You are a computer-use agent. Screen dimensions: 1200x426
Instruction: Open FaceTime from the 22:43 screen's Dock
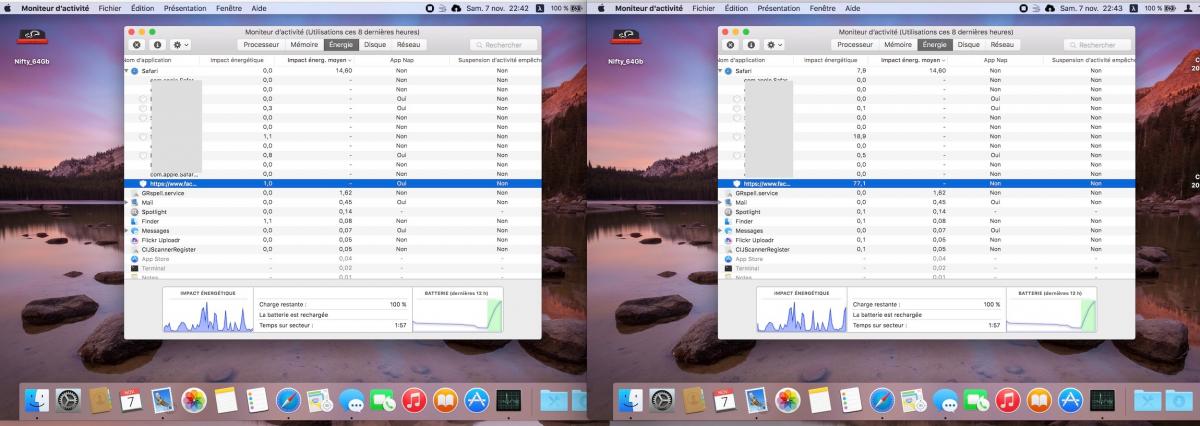pyautogui.click(x=977, y=400)
